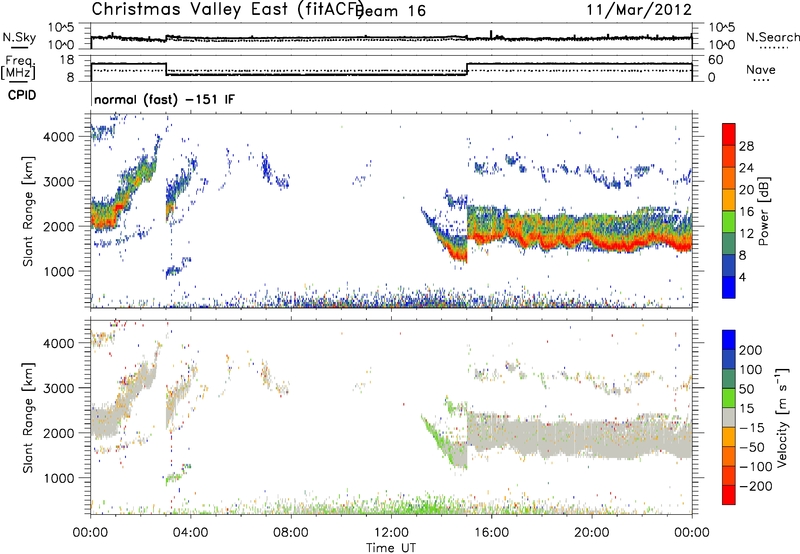
Task: Click the "Christmas Valley East (fitACF)" plot title
Action: click(x=228, y=9)
